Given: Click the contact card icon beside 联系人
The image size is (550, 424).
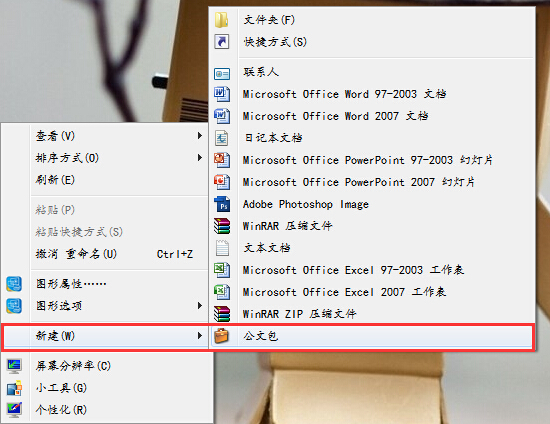Looking at the screenshot, I should 222,74.
